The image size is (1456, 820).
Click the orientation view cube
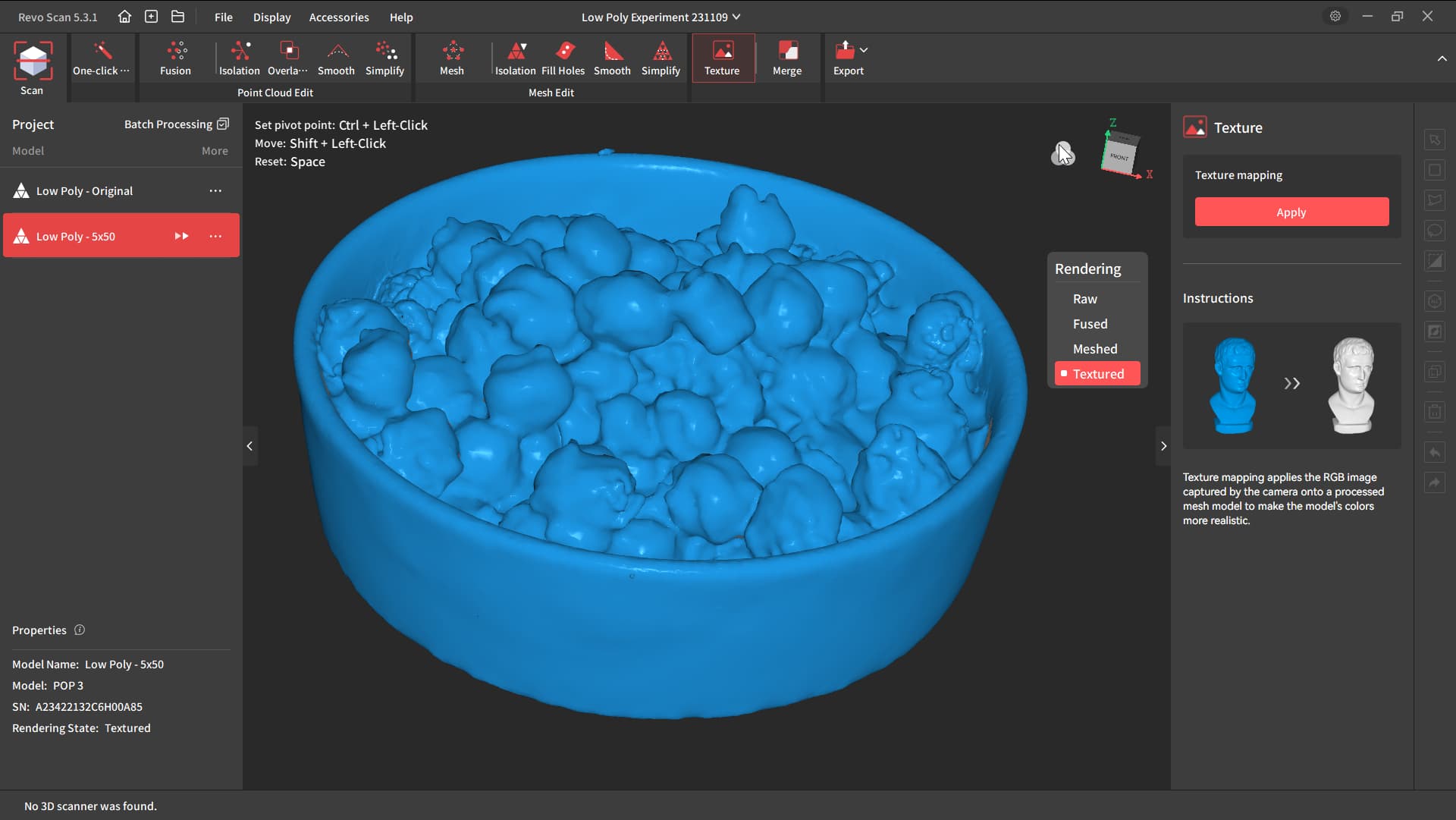click(1120, 154)
